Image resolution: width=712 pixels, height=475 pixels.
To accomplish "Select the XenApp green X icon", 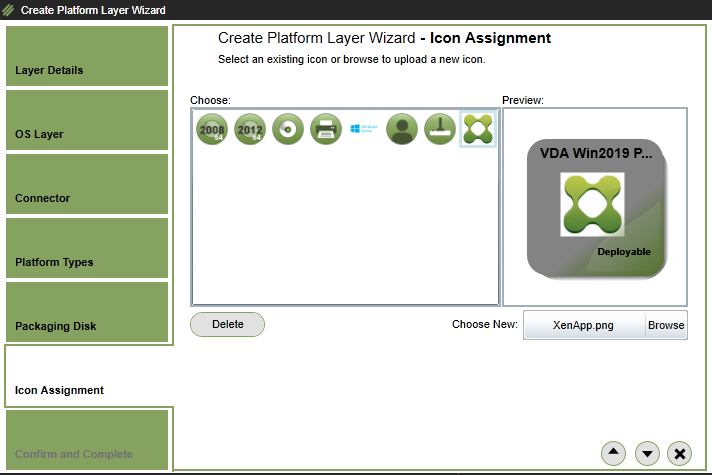I will [478, 129].
